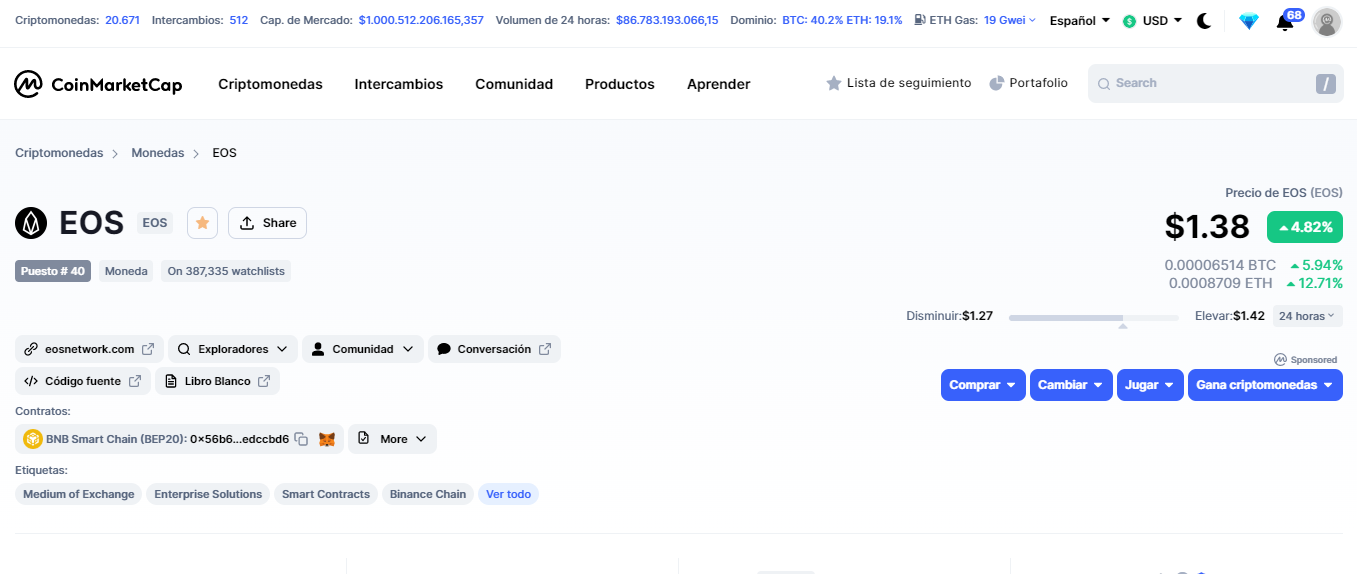This screenshot has width=1357, height=574.
Task: Click the search magnifier icon
Action: coord(1104,84)
